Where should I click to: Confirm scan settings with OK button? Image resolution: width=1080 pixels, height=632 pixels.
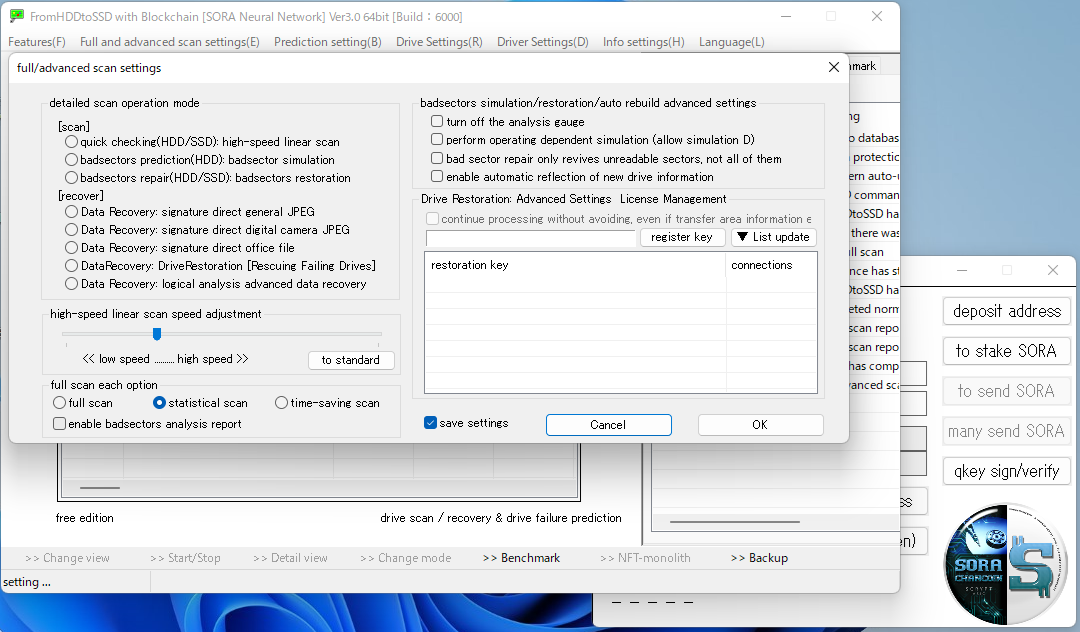pyautogui.click(x=760, y=425)
